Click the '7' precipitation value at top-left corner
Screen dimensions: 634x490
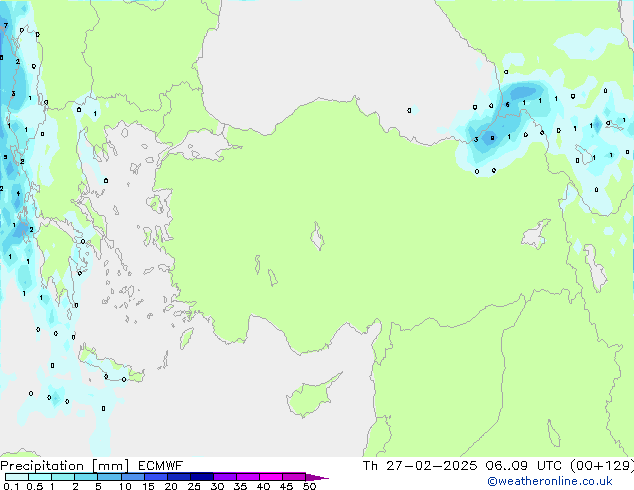click(5, 26)
